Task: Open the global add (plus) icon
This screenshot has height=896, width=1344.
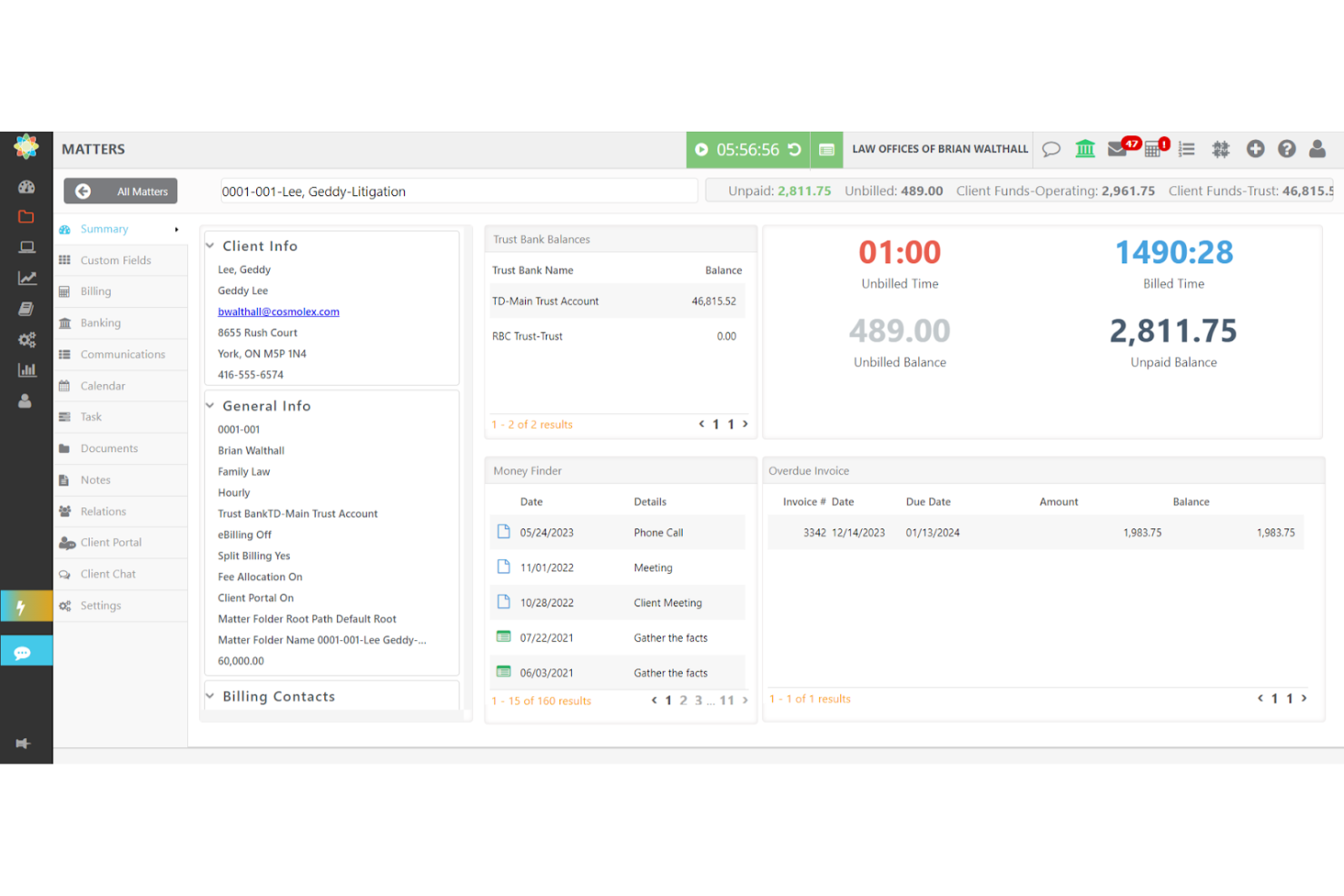Action: pyautogui.click(x=1255, y=149)
